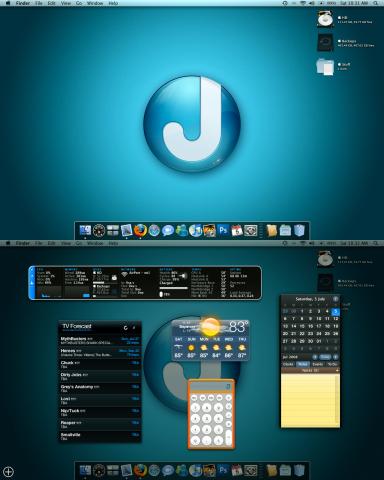Click blue side tab of iStat widget
Screen dimensions: 384x480
point(32,283)
